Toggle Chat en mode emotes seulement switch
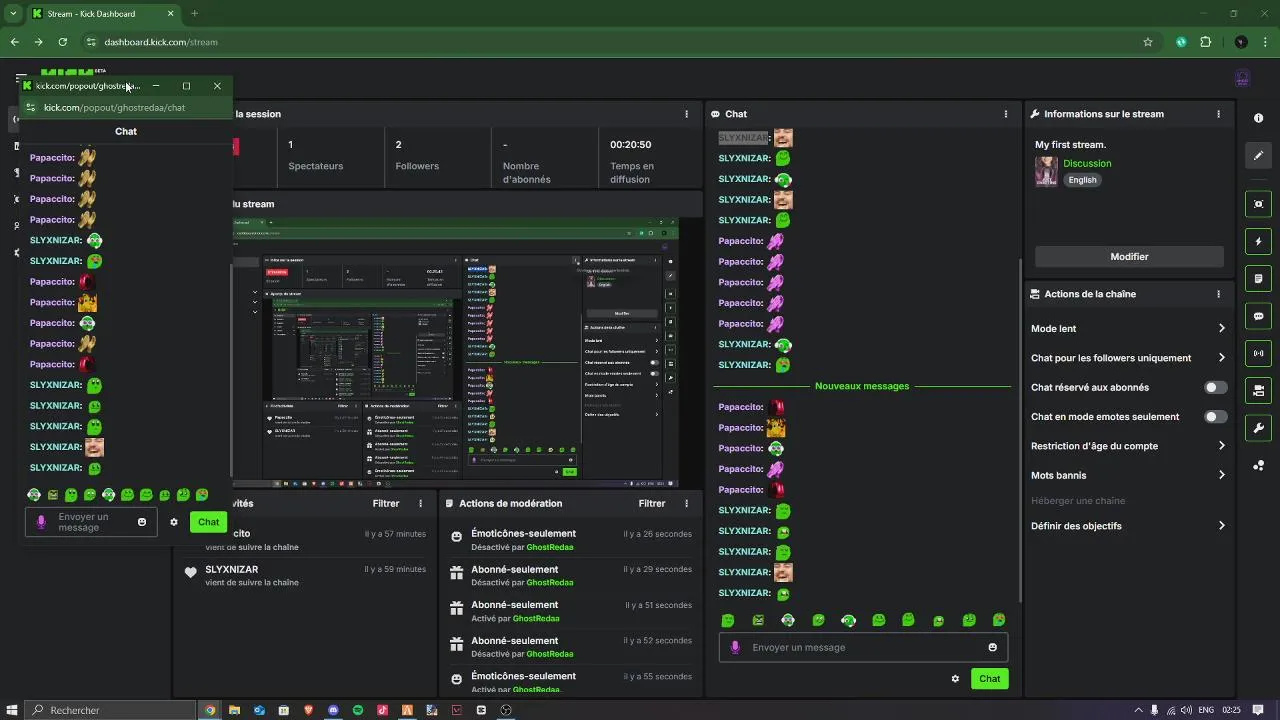The height and width of the screenshot is (720, 1280). click(x=1215, y=417)
